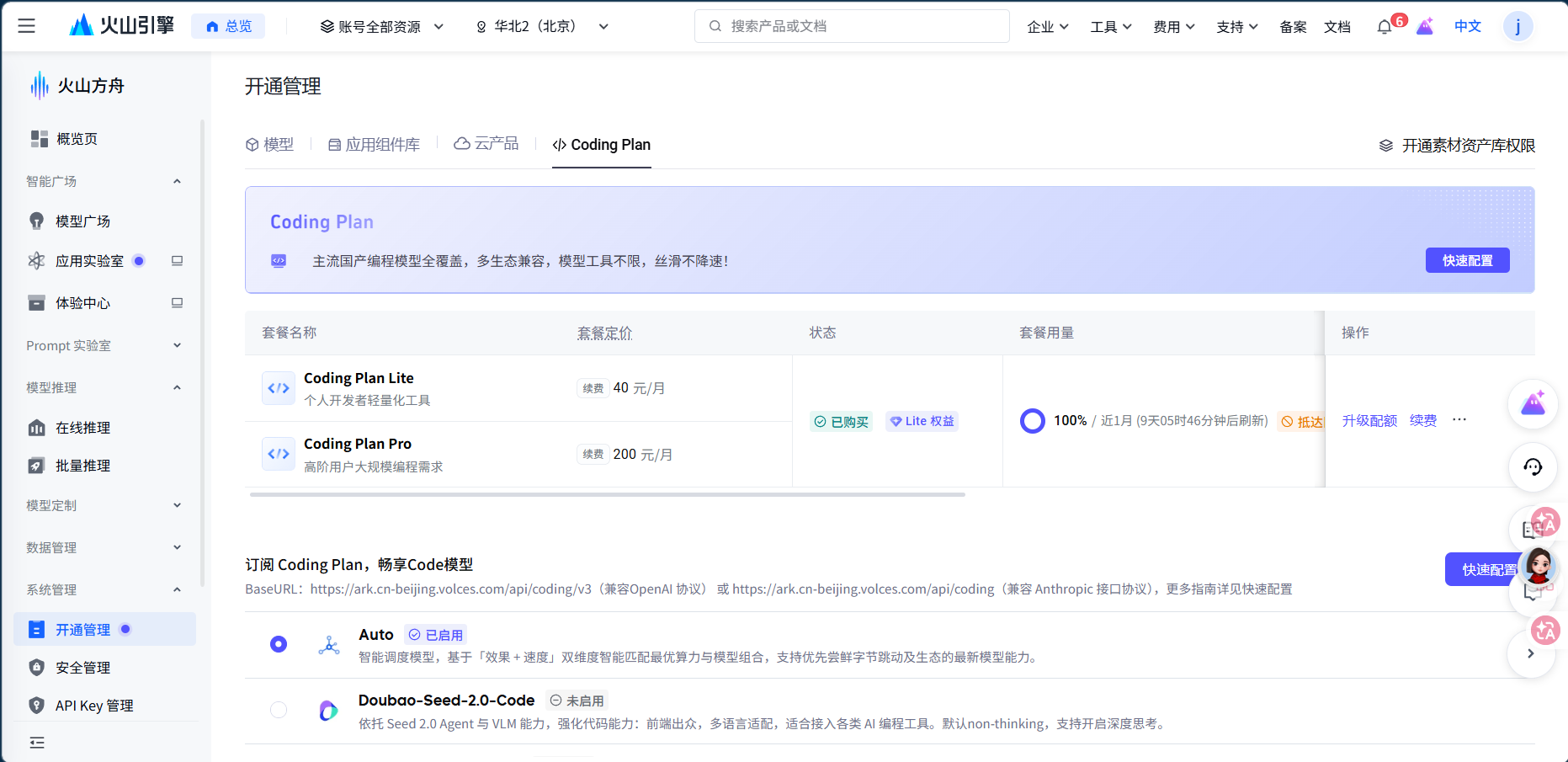Screen dimensions: 1568x762
Task: Expand the floating panel arrow on right
Action: coord(1530,653)
